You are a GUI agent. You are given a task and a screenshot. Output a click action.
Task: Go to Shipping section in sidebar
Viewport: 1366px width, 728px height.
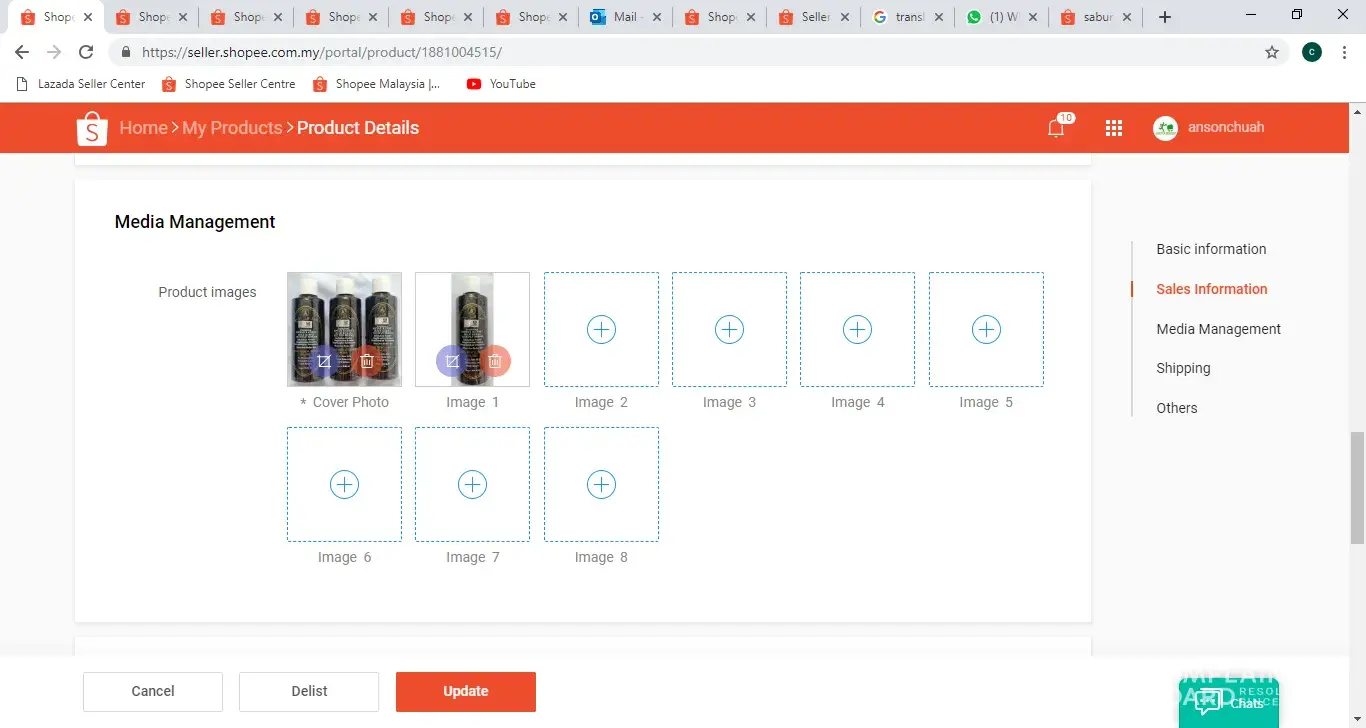pos(1183,368)
